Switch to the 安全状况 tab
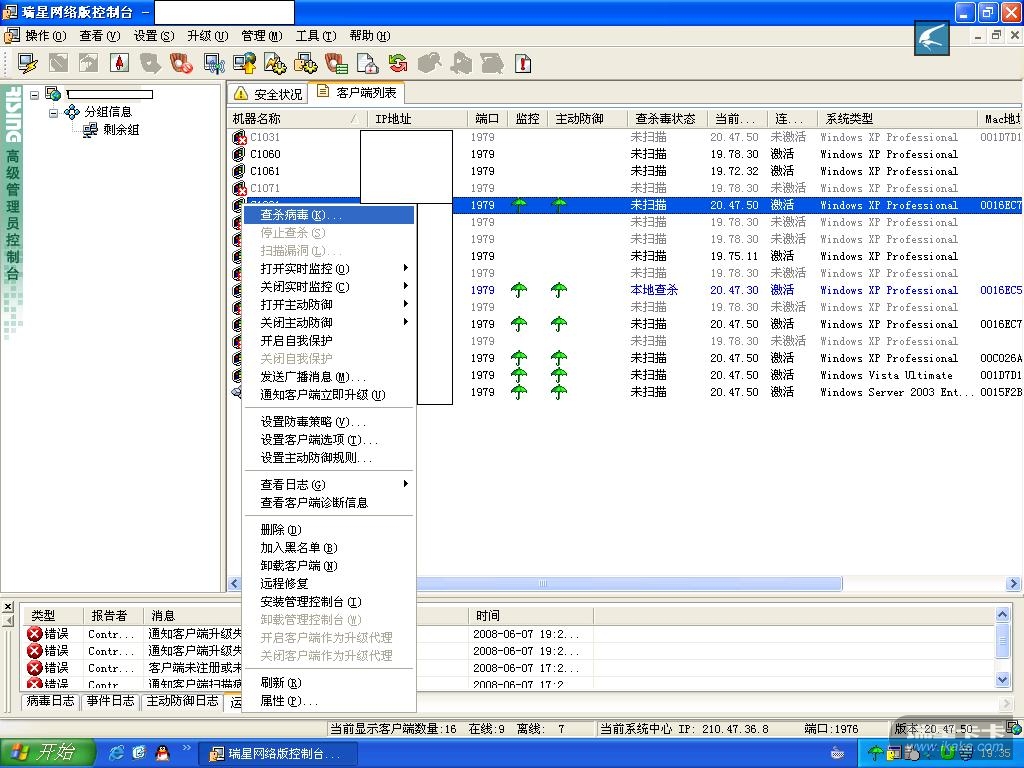Screen dimensions: 1024x768 pyautogui.click(x=268, y=94)
